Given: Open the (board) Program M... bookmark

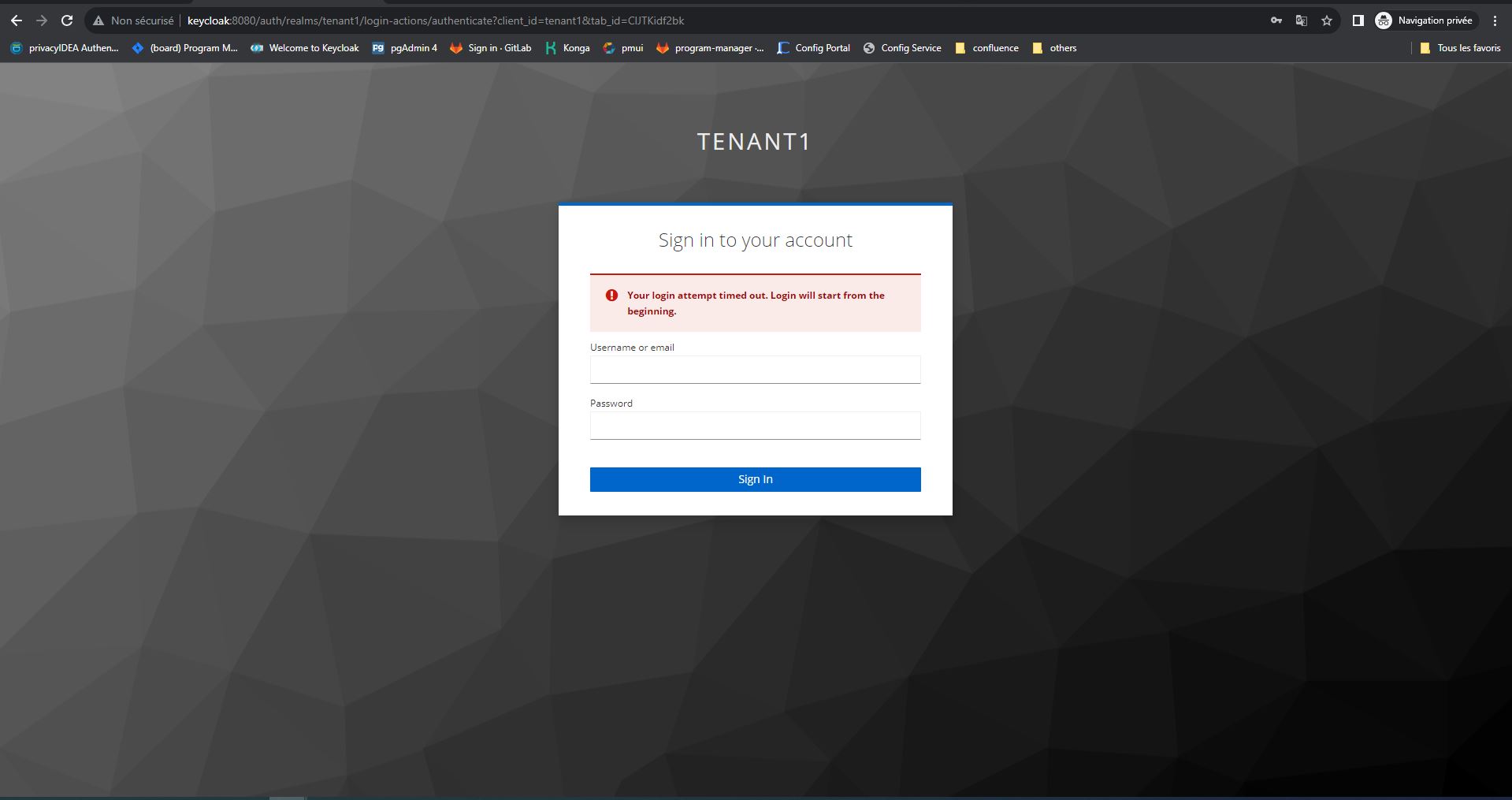Looking at the screenshot, I should tap(184, 48).
